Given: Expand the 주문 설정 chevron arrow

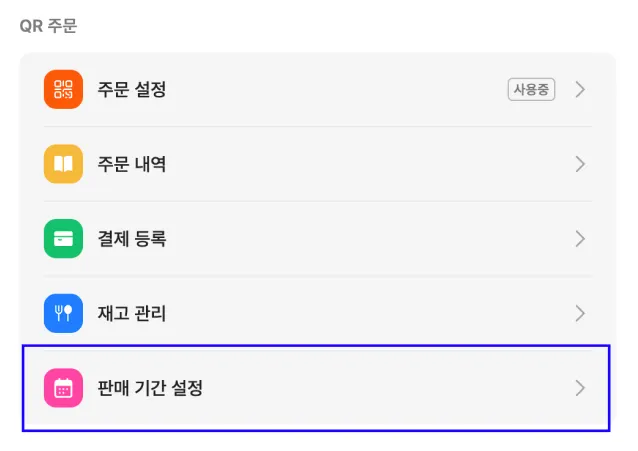Looking at the screenshot, I should click(x=580, y=89).
